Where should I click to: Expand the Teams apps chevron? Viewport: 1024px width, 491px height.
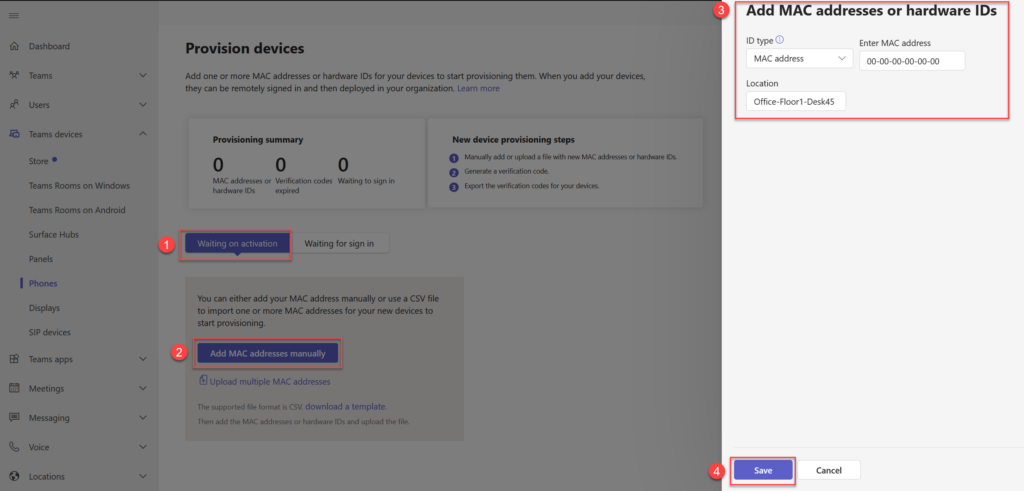143,359
